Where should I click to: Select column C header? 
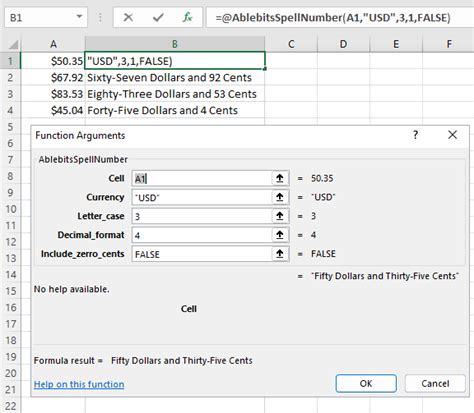(291, 44)
